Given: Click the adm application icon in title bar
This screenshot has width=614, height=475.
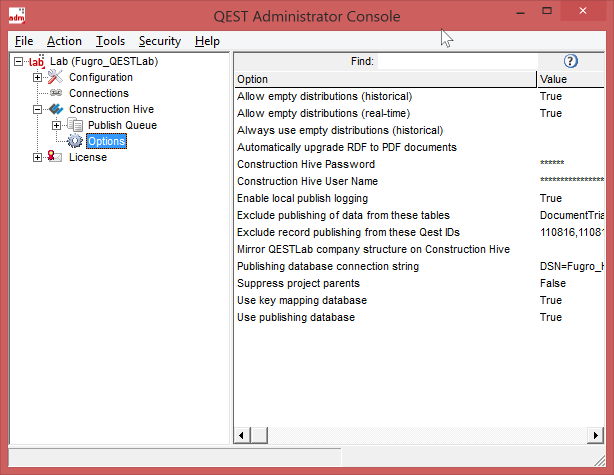Looking at the screenshot, I should pyautogui.click(x=15, y=15).
